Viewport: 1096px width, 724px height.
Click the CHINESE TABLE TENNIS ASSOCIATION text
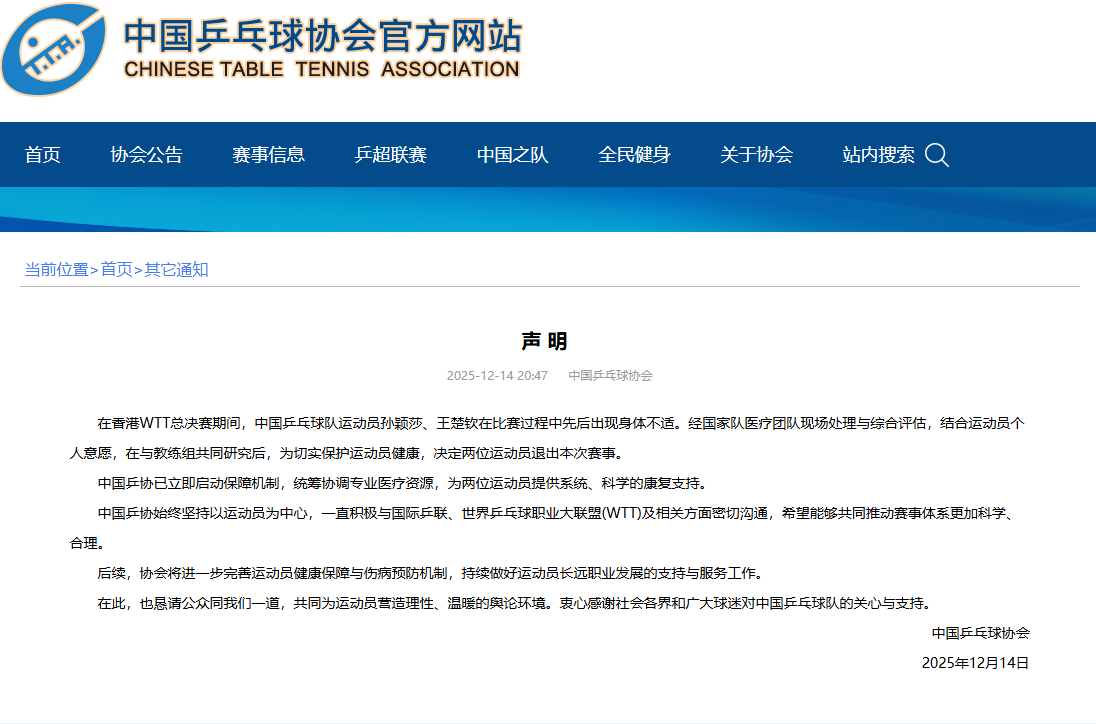click(321, 70)
